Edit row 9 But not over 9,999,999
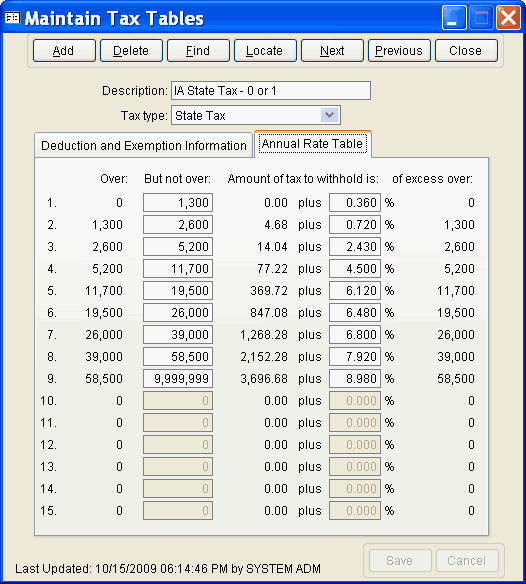The height and width of the screenshot is (584, 526). [x=178, y=378]
